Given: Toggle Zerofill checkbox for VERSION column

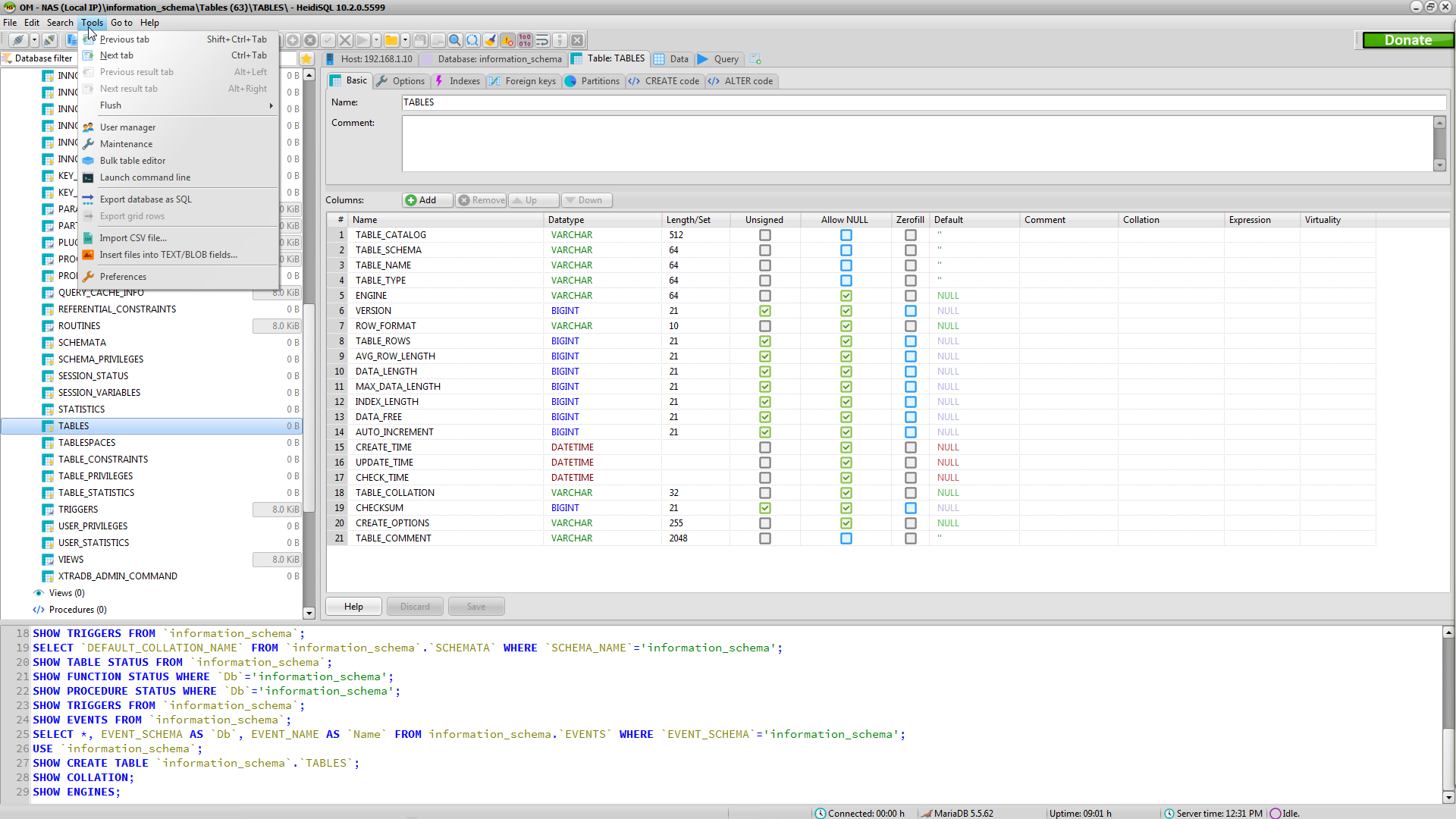Looking at the screenshot, I should point(910,311).
